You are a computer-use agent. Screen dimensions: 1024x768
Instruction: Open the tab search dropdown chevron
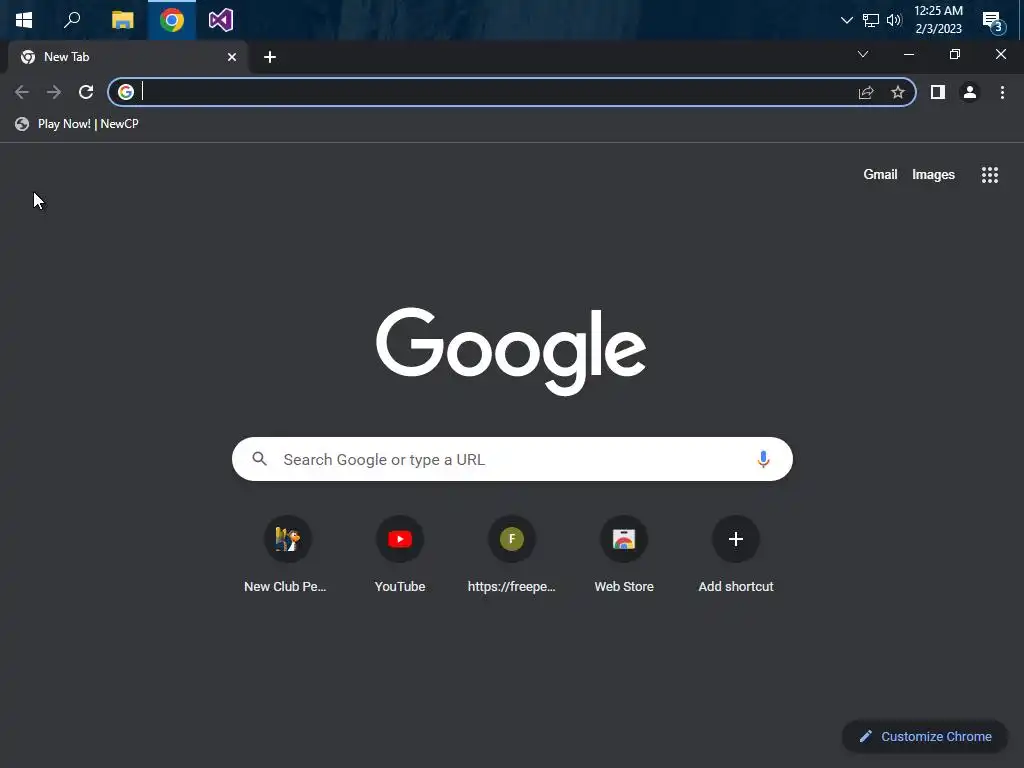pyautogui.click(x=863, y=54)
